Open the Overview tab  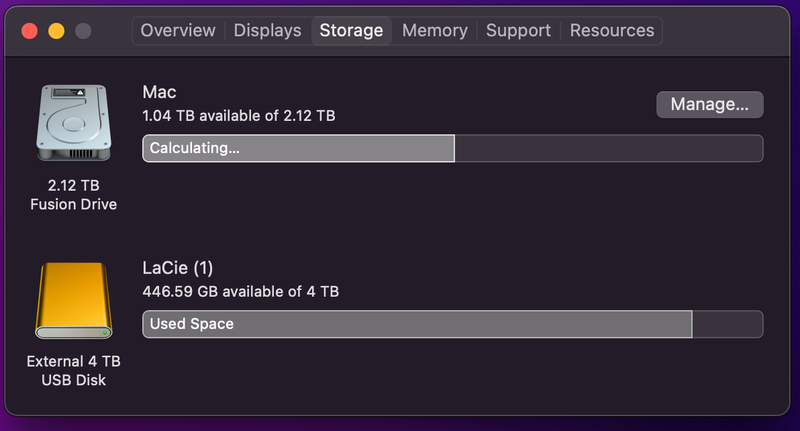point(178,30)
